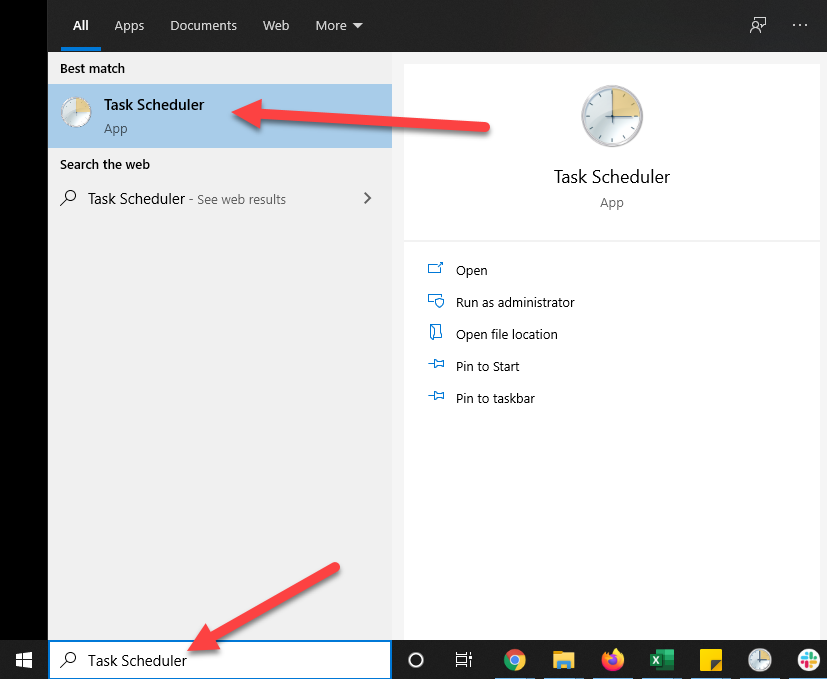
Task: Open Sticky Notes from taskbar
Action: [710, 659]
